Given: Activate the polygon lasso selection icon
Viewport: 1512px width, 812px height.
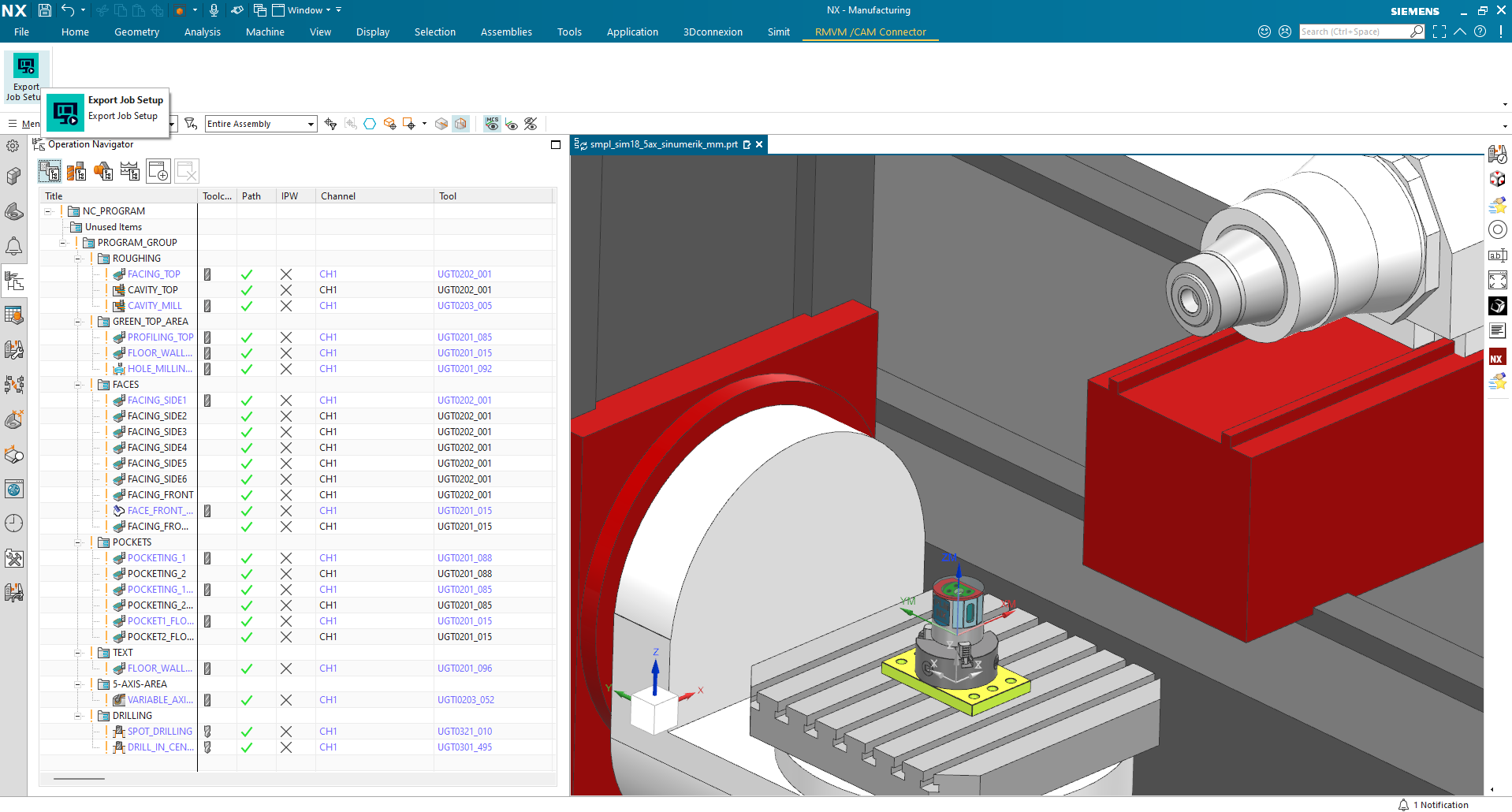Looking at the screenshot, I should 369,124.
